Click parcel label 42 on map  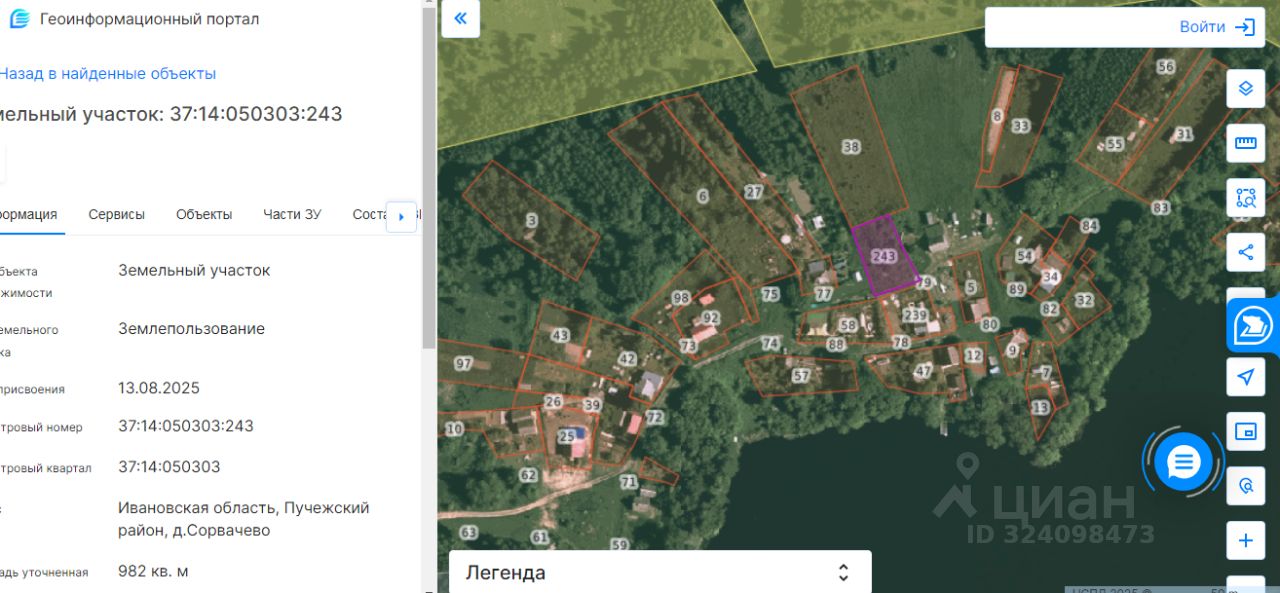click(x=627, y=359)
